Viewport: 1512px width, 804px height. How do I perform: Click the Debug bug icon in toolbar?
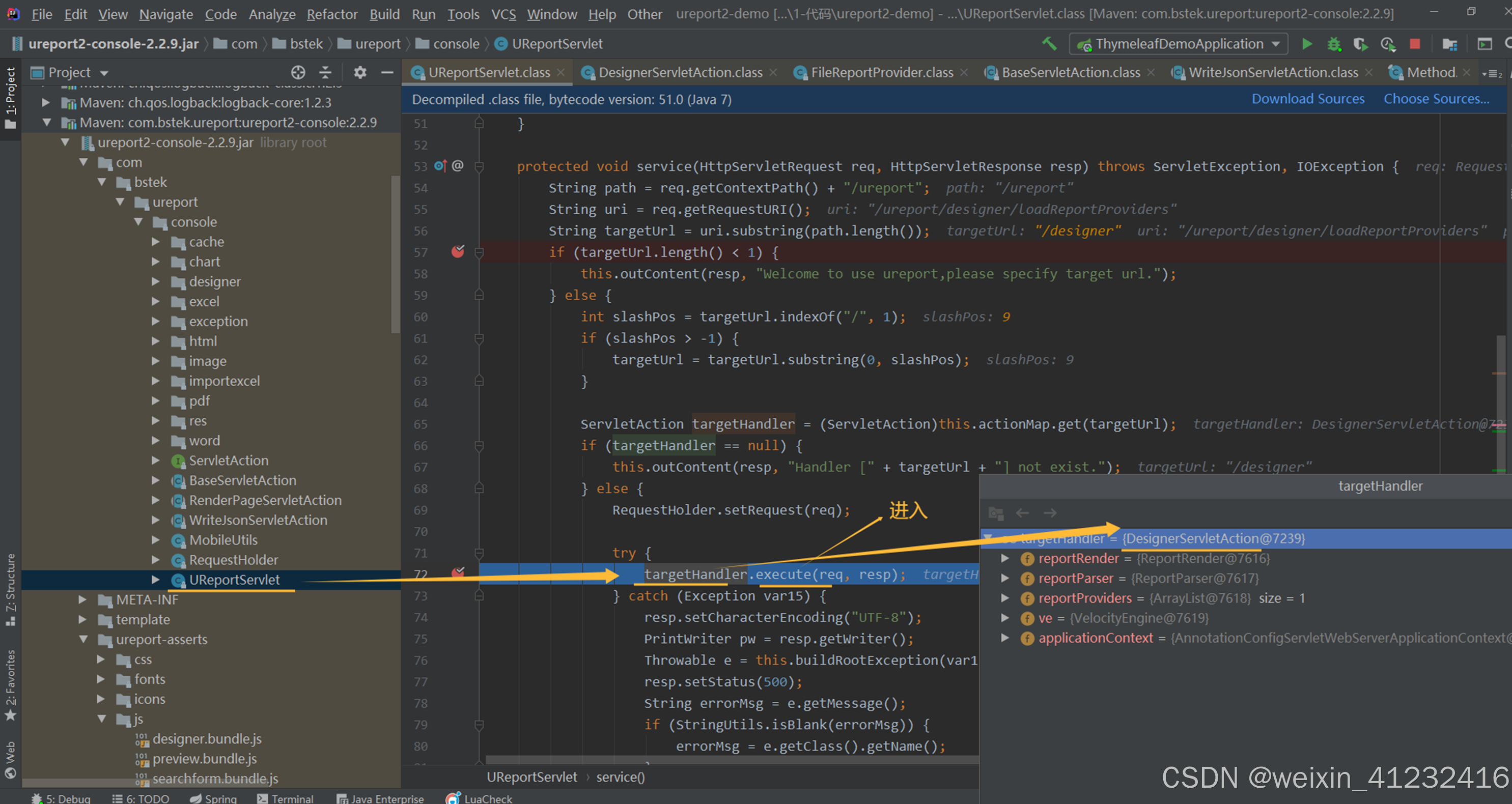pos(1334,44)
